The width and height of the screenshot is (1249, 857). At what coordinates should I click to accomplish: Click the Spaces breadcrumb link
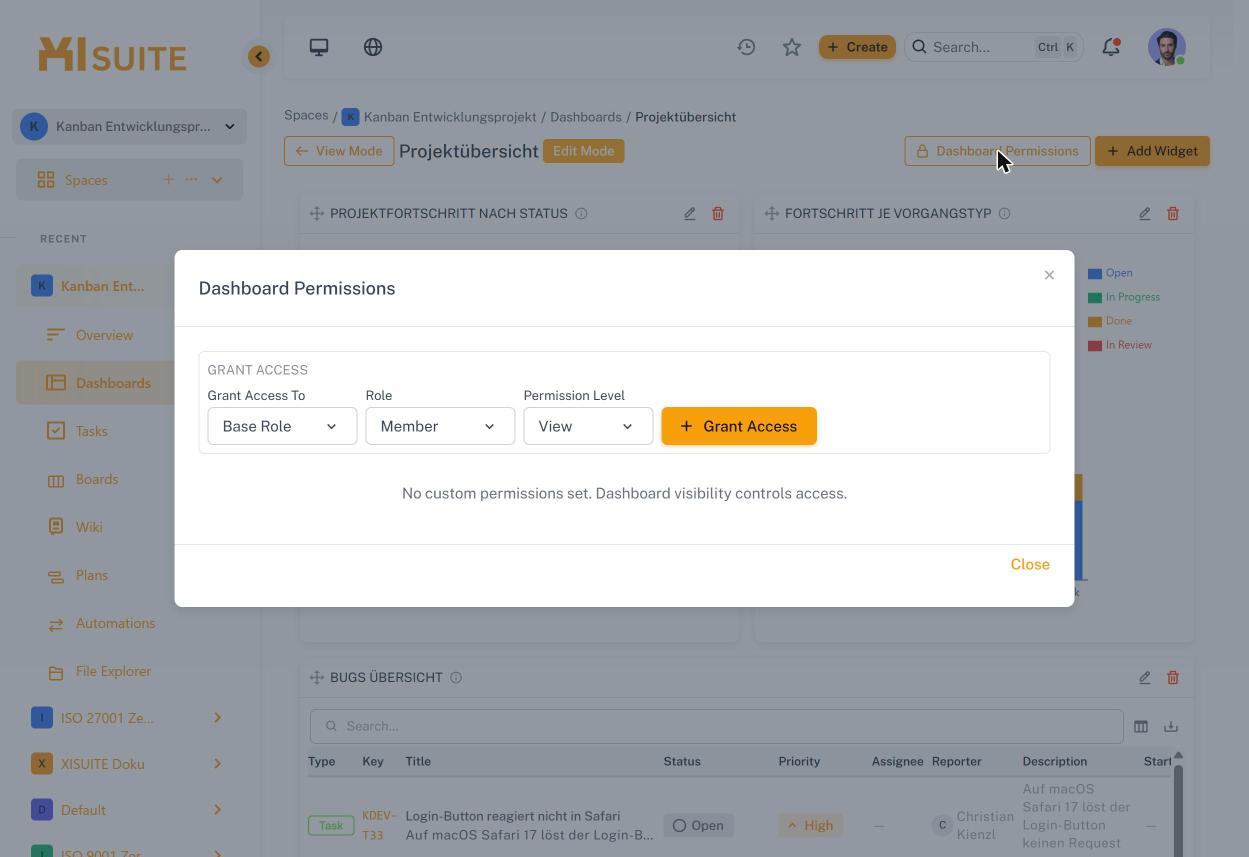pos(306,115)
